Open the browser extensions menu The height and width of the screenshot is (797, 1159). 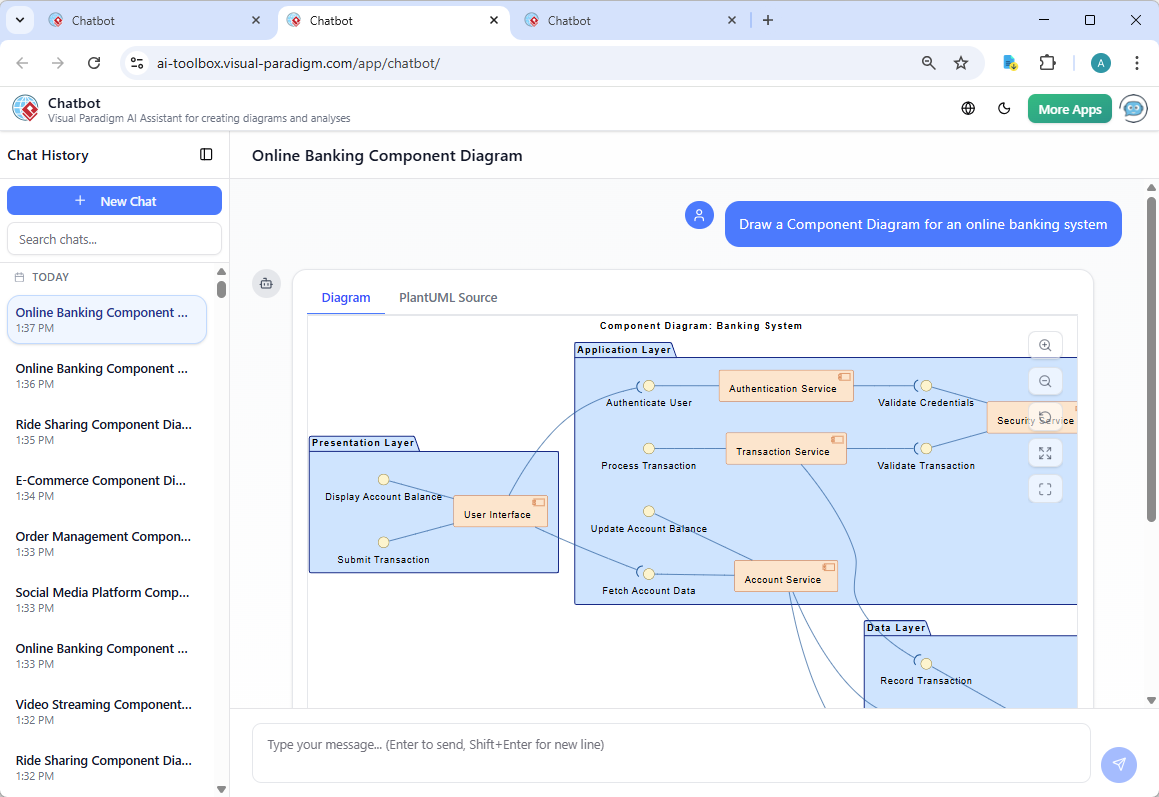tap(1047, 62)
